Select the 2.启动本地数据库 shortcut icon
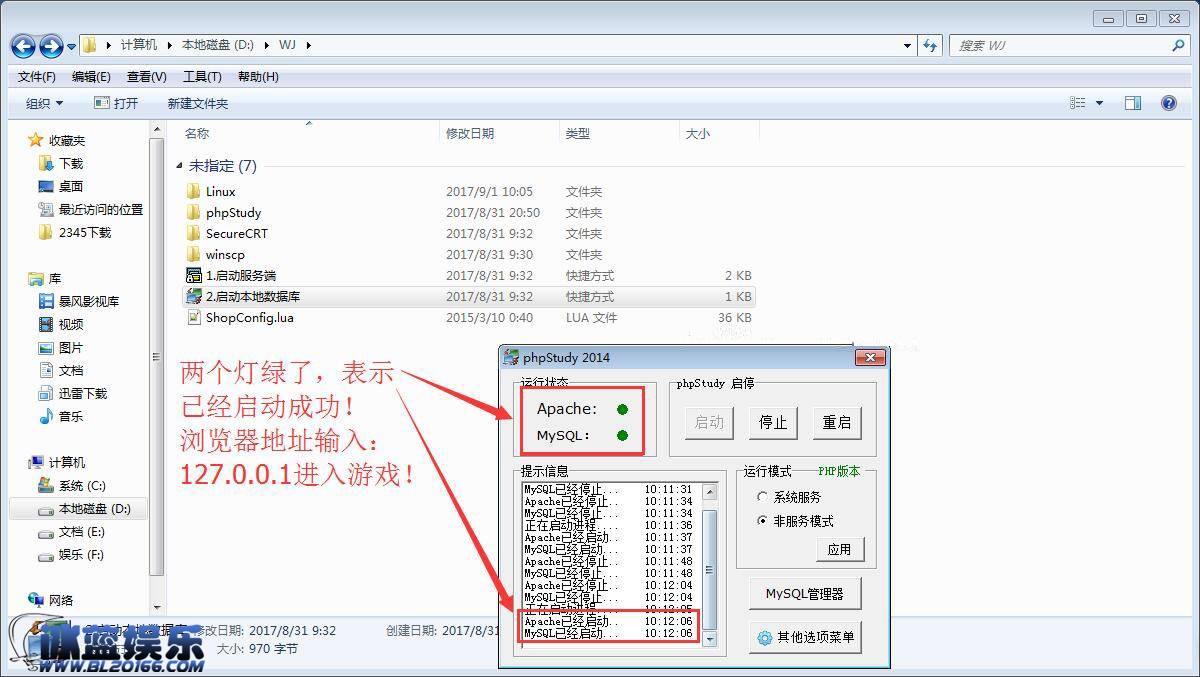1200x677 pixels. [194, 296]
